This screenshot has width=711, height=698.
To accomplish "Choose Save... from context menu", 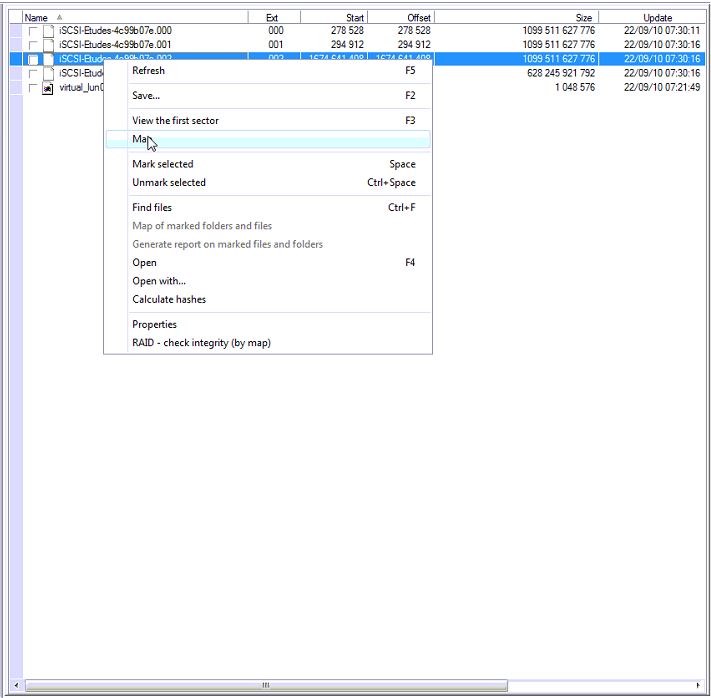I will [x=268, y=96].
